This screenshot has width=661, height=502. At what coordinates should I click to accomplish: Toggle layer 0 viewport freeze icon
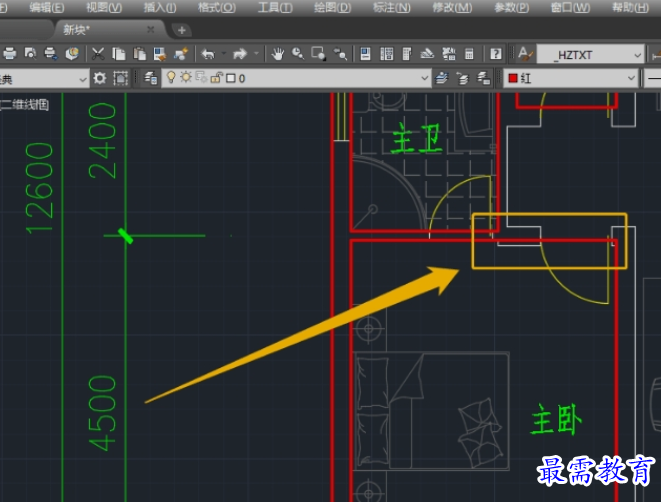[x=201, y=78]
